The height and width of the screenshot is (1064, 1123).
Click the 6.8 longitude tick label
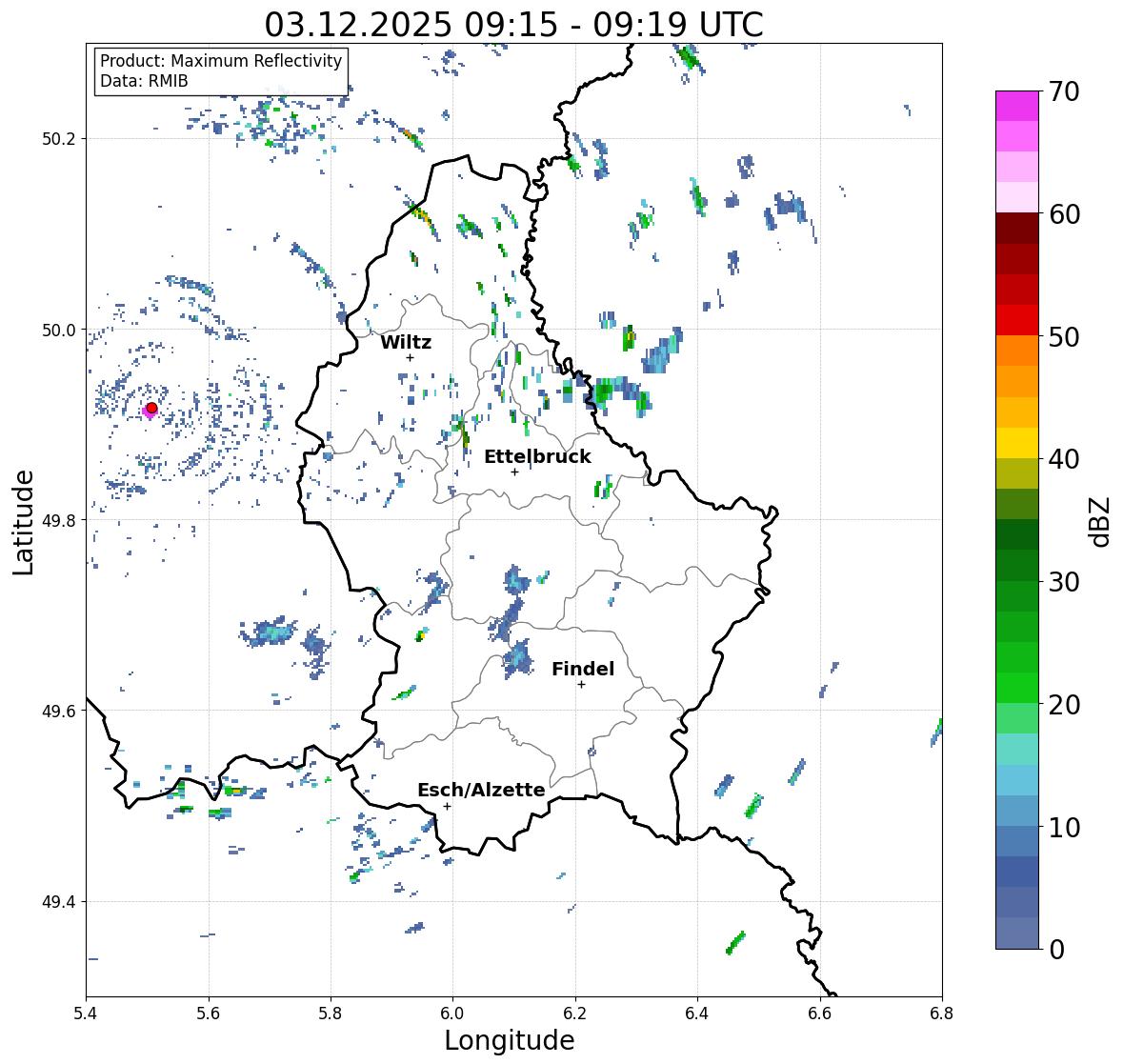pos(942,1013)
